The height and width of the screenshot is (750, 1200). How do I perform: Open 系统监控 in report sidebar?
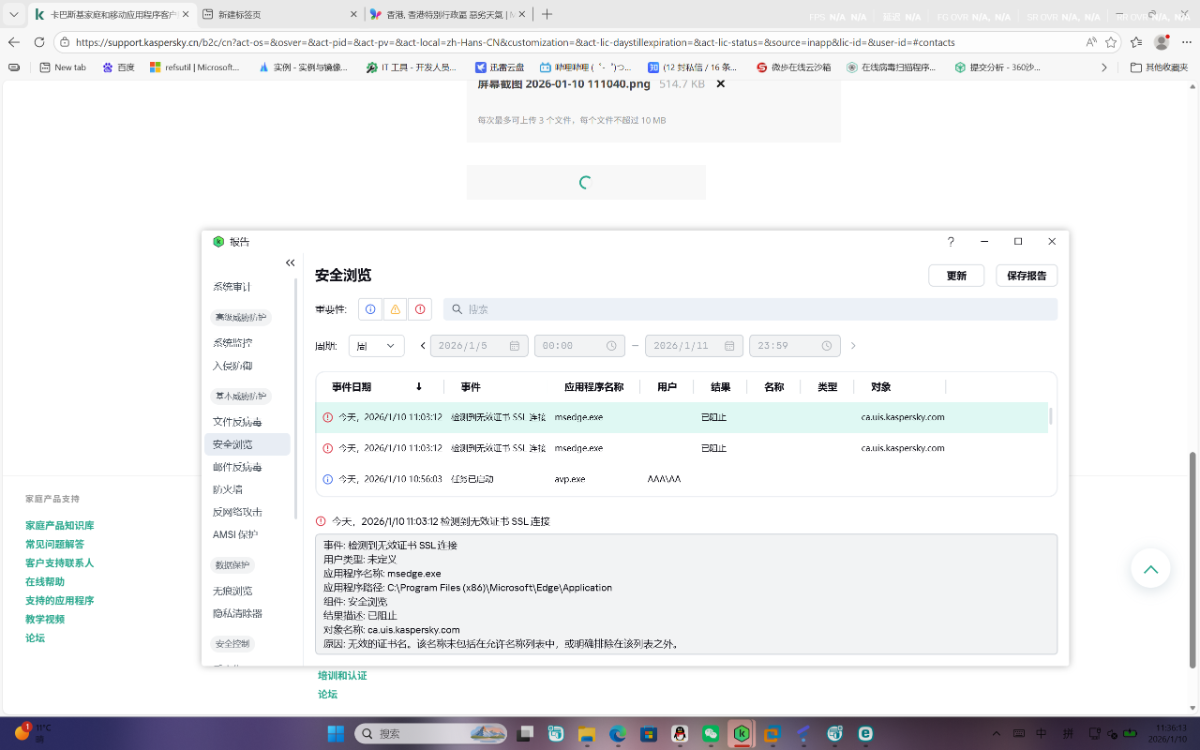232,343
